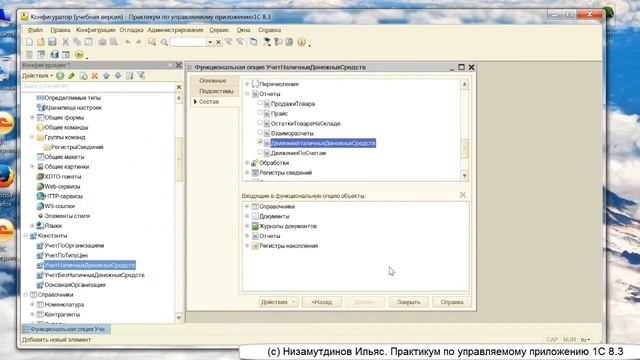Click the Undo arrow toolbar icon
The image size is (640, 360).
(128, 42)
